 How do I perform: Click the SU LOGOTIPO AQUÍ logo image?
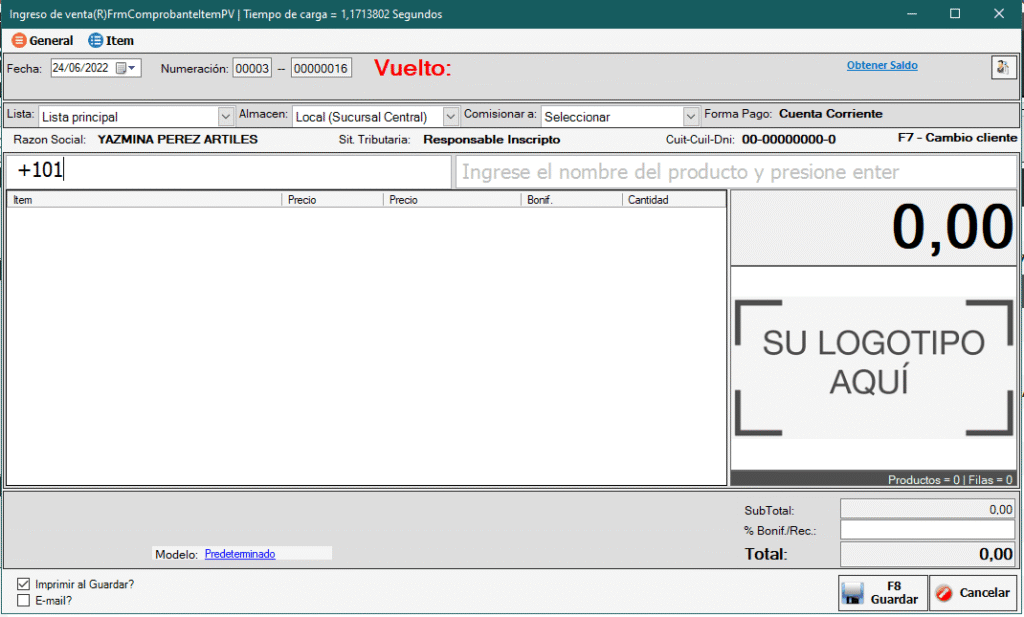tap(873, 367)
